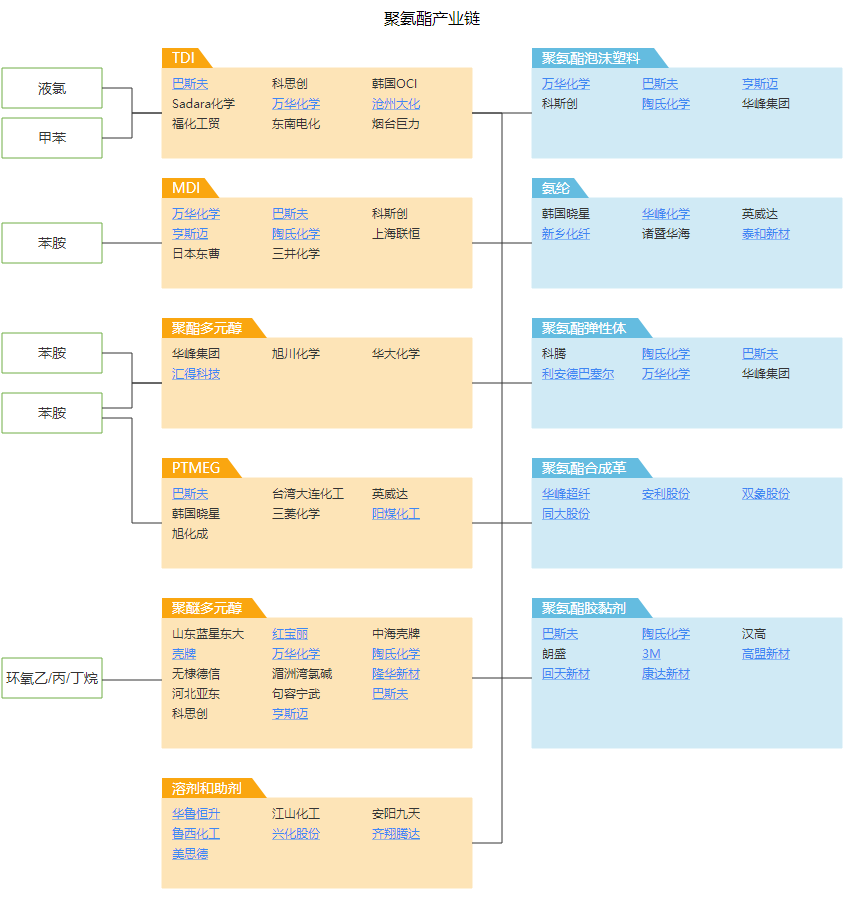Click the PTMEG section header
Image resolution: width=849 pixels, height=897 pixels.
click(x=201, y=467)
